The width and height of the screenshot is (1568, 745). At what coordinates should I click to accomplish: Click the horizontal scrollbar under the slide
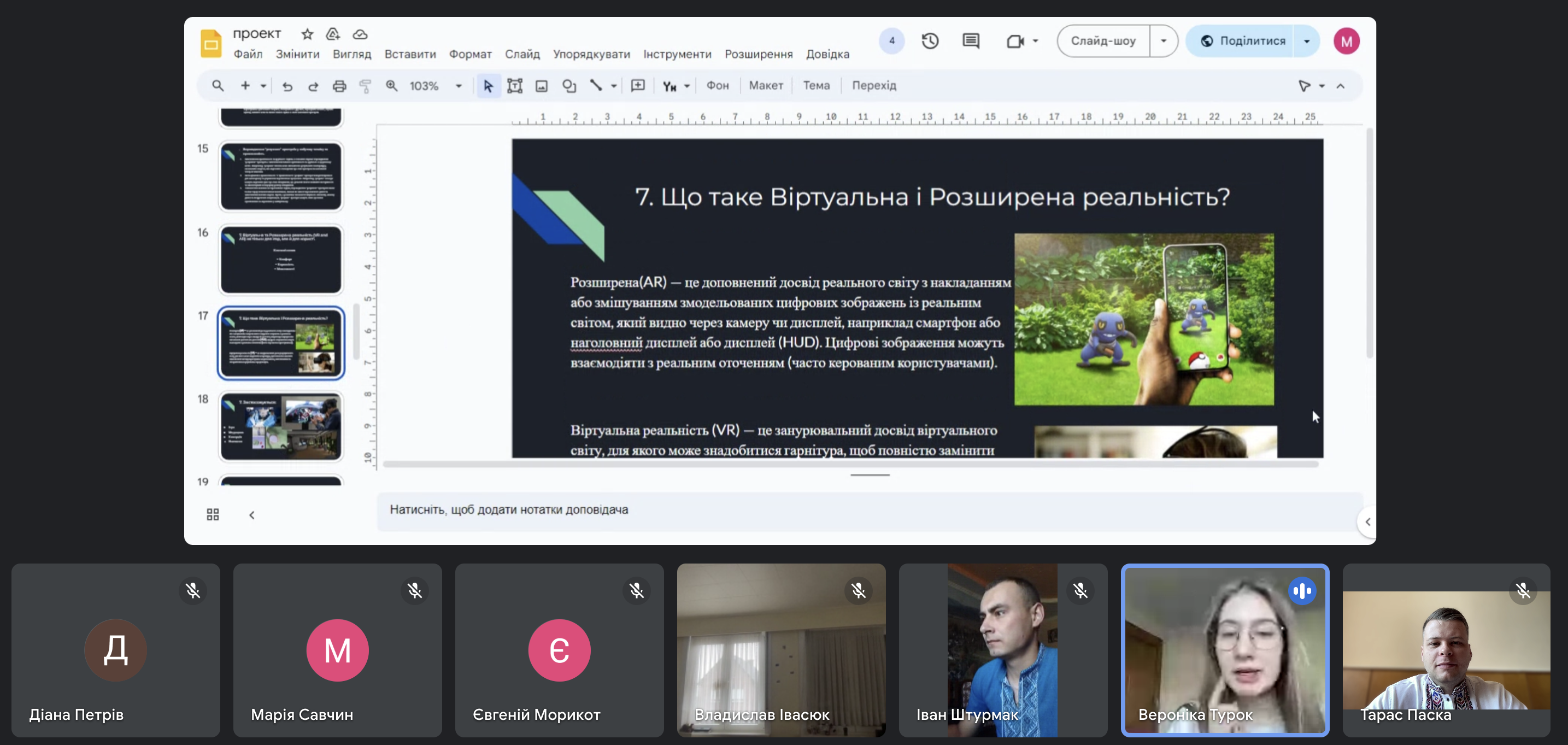click(850, 464)
